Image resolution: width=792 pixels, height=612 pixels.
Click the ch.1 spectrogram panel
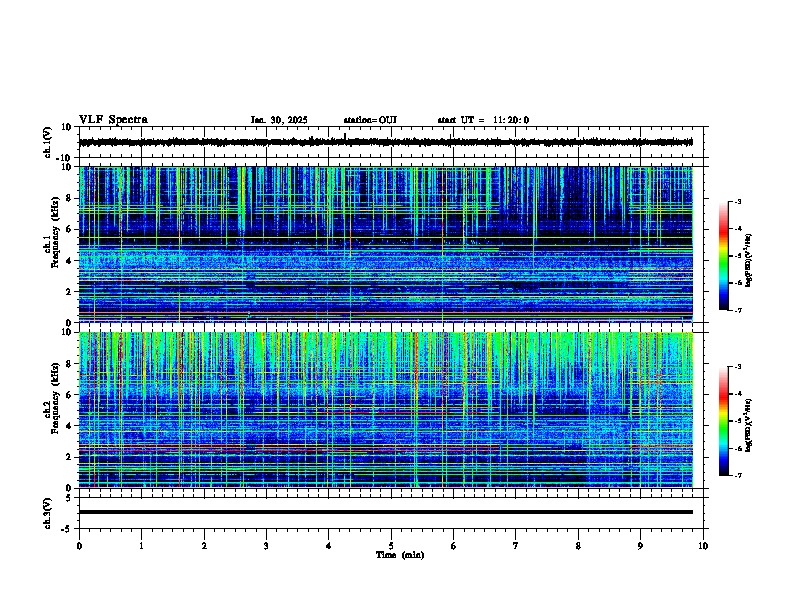click(386, 244)
